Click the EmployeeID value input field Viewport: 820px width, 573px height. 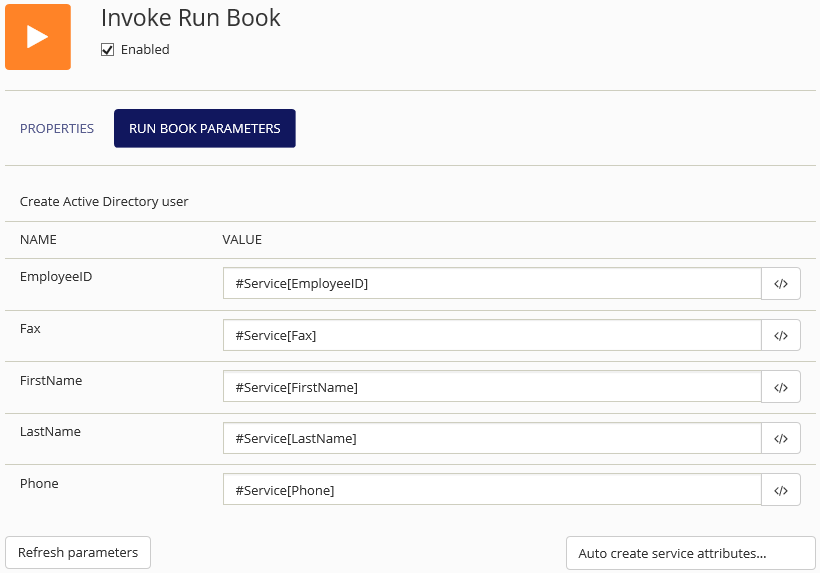click(492, 284)
